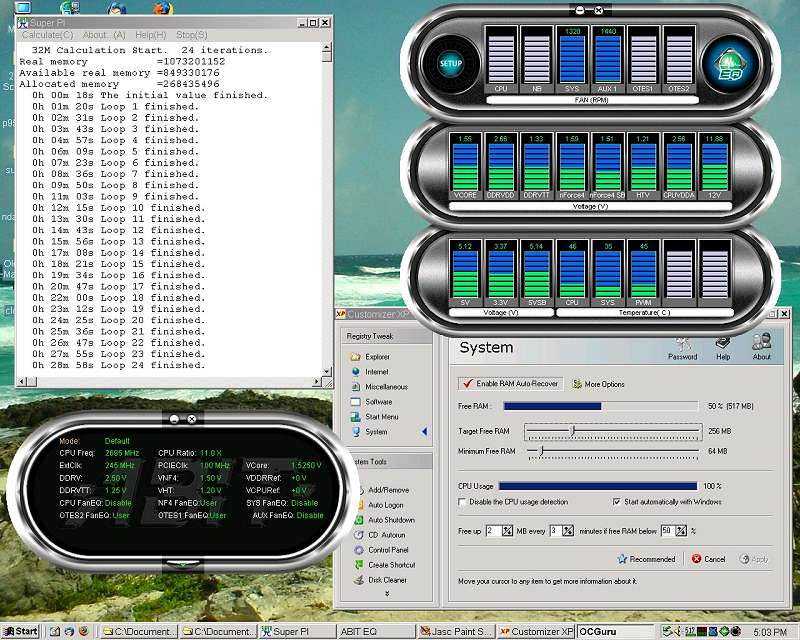This screenshot has width=800, height=640.
Task: Select the CPU fan gauge
Action: click(501, 60)
